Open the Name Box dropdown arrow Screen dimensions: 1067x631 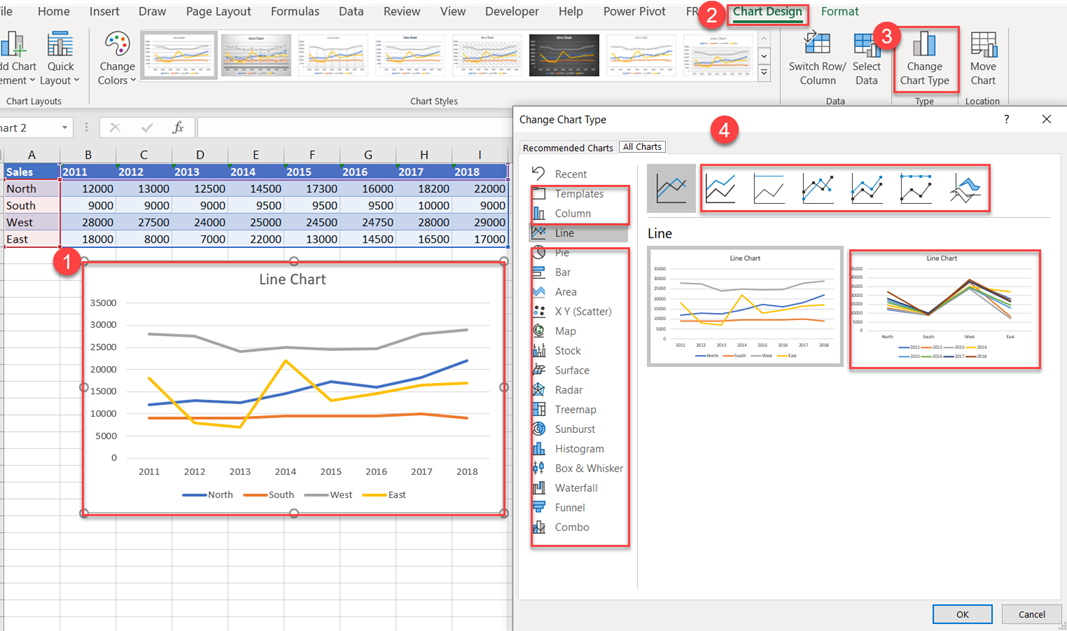[65, 127]
